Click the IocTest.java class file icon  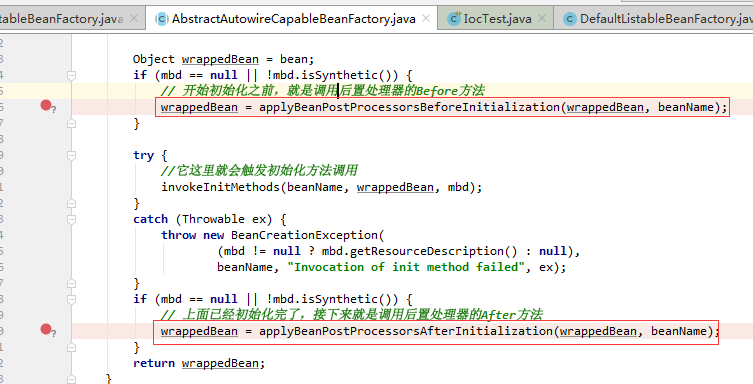point(454,19)
